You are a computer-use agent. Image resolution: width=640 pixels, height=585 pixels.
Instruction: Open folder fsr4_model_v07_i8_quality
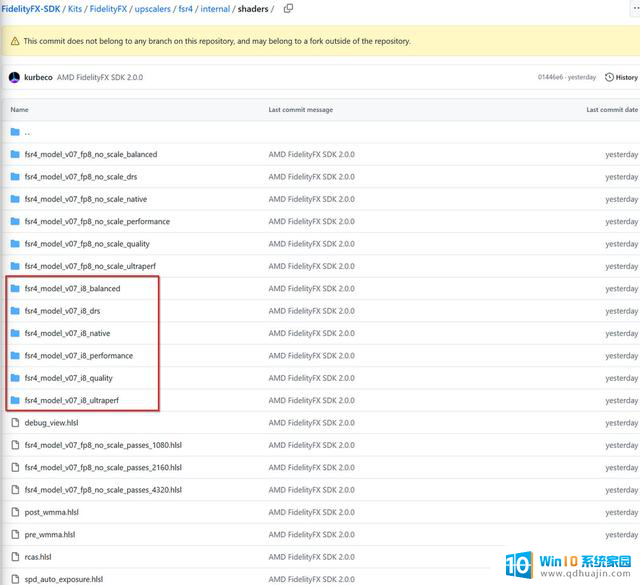[69, 378]
